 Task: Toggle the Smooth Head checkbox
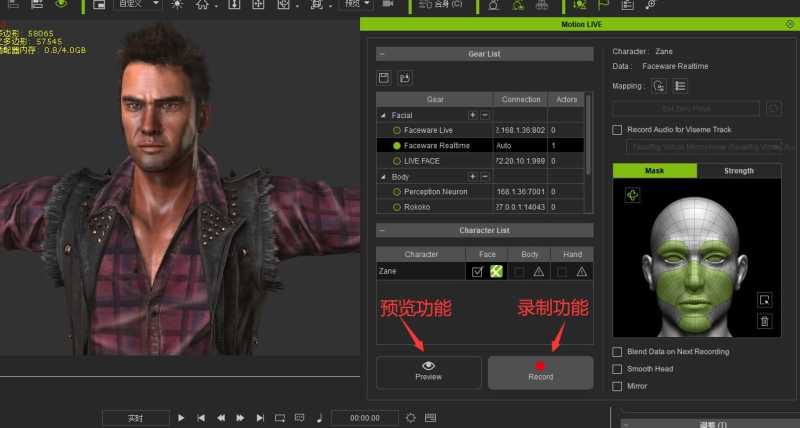(x=617, y=369)
